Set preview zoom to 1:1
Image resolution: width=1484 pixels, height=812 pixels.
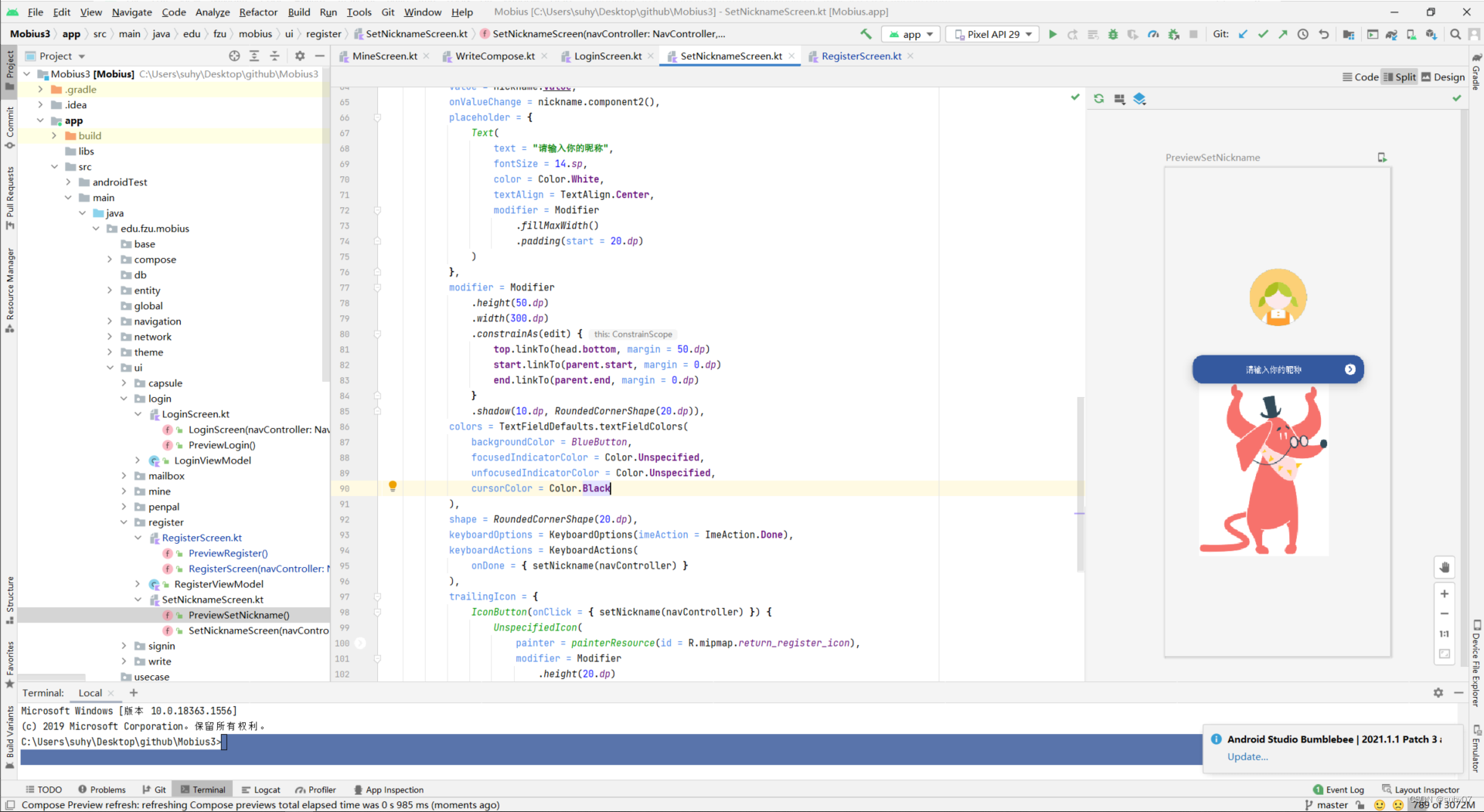[1444, 634]
